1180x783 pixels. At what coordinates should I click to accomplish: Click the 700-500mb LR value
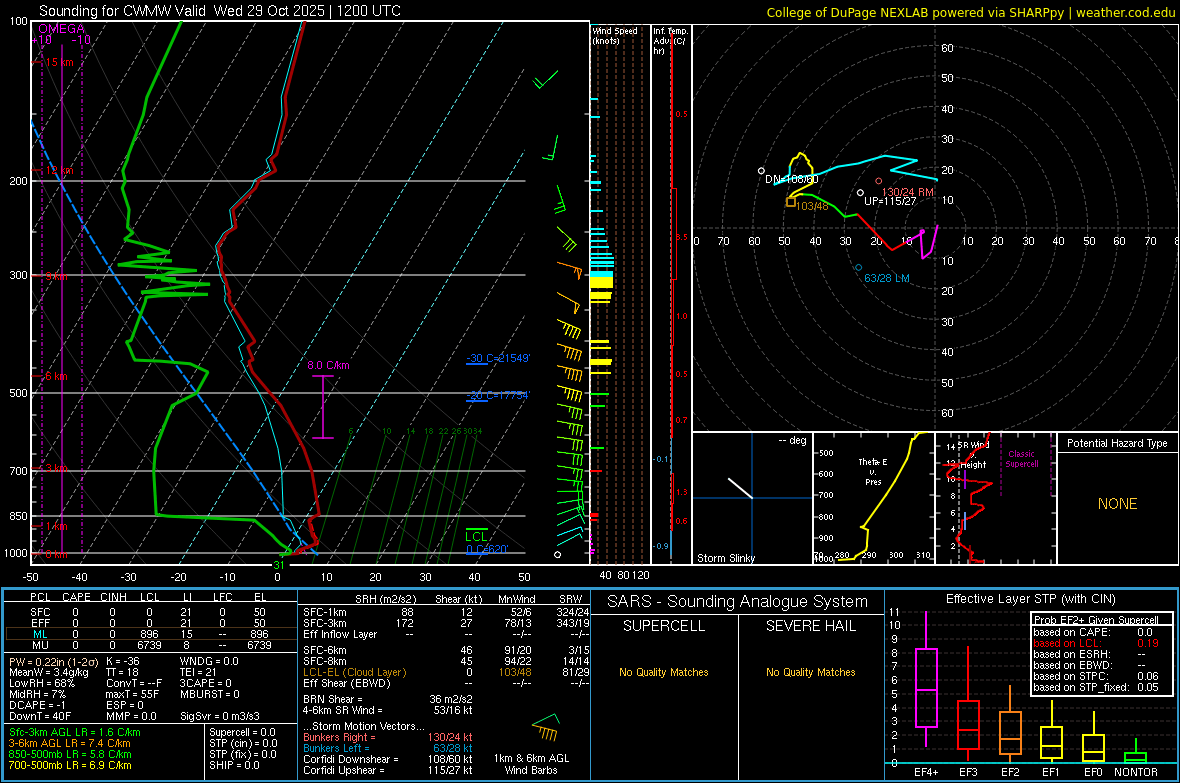tap(70, 765)
